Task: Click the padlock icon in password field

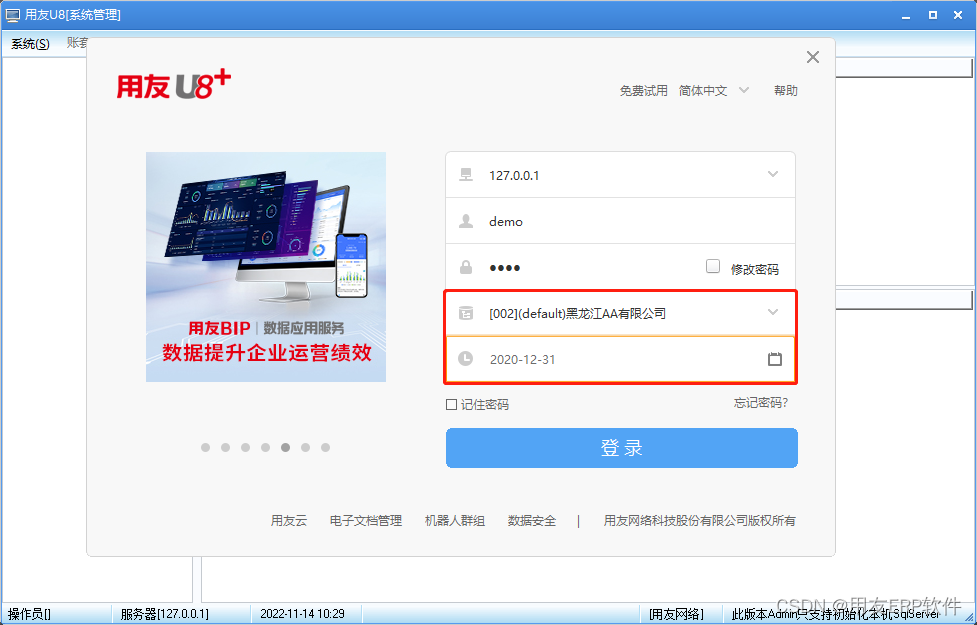Action: 465,267
